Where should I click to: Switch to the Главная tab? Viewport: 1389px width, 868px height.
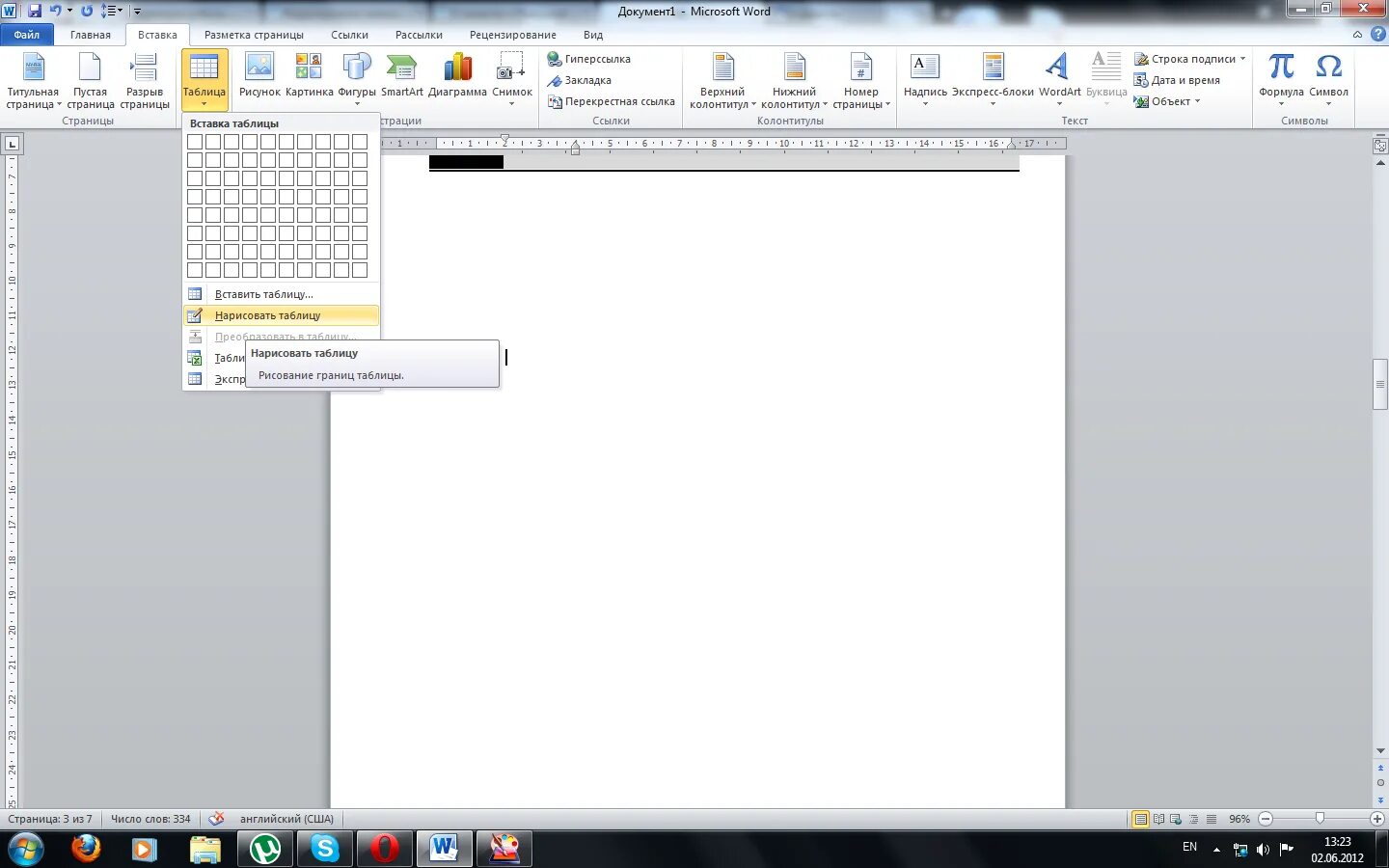[90, 35]
